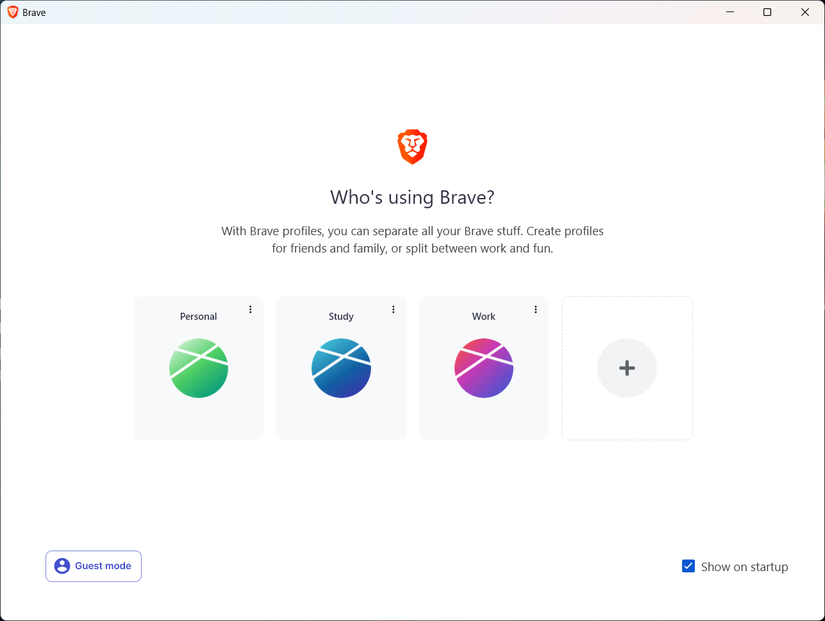Maximize the Brave window
825x621 pixels.
tap(767, 12)
